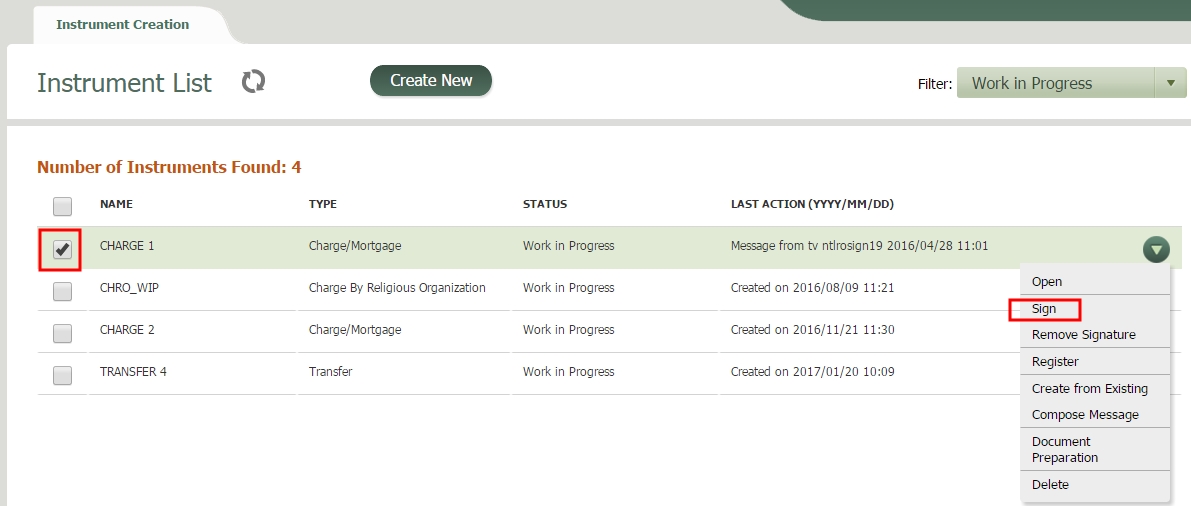Open the Work in Progress filter dropdown
This screenshot has height=506, width=1191.
pyautogui.click(x=1071, y=83)
